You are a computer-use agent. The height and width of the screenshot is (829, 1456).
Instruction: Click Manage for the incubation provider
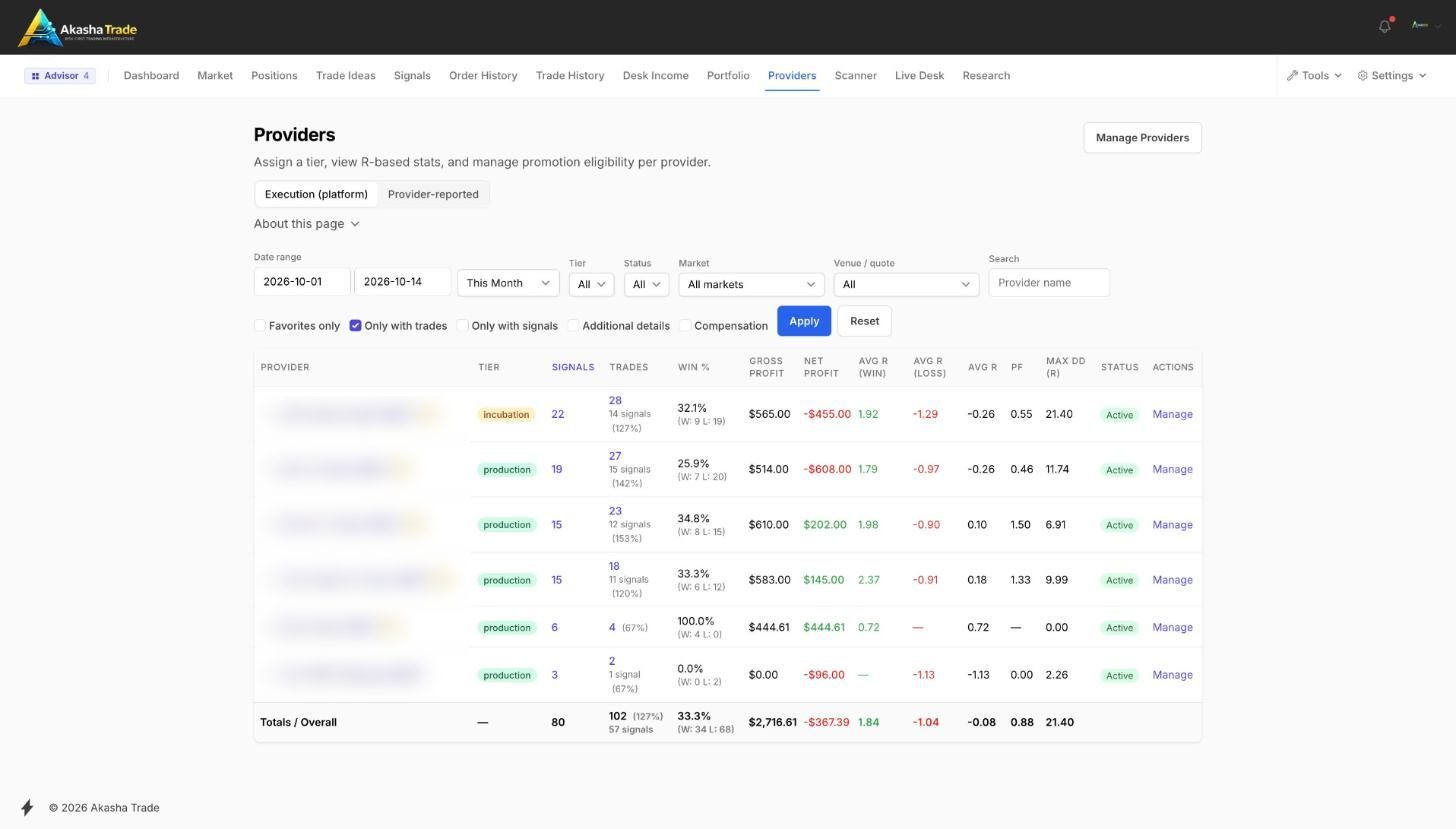(x=1172, y=414)
